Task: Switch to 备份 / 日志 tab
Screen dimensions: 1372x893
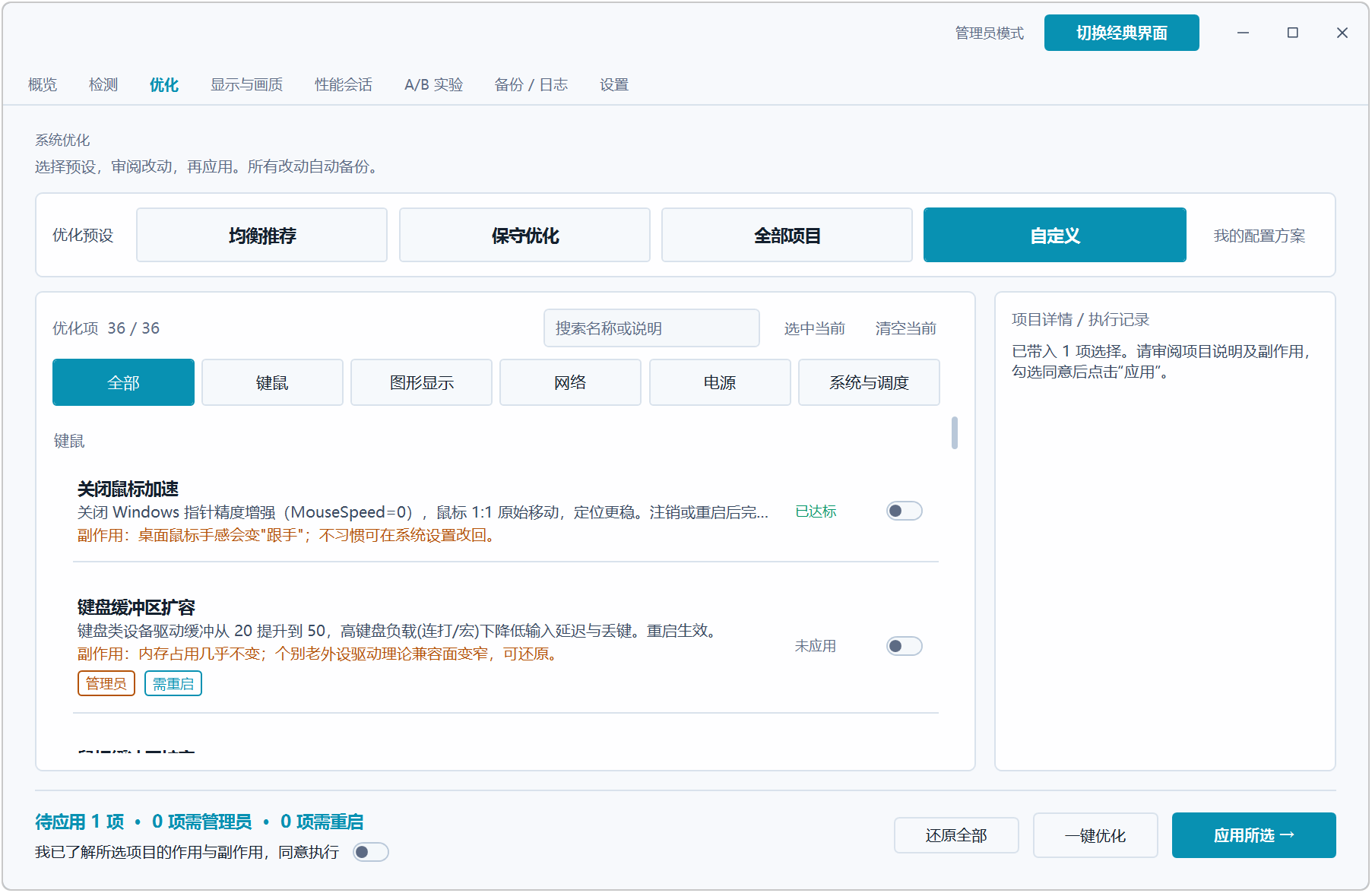Action: 531,84
